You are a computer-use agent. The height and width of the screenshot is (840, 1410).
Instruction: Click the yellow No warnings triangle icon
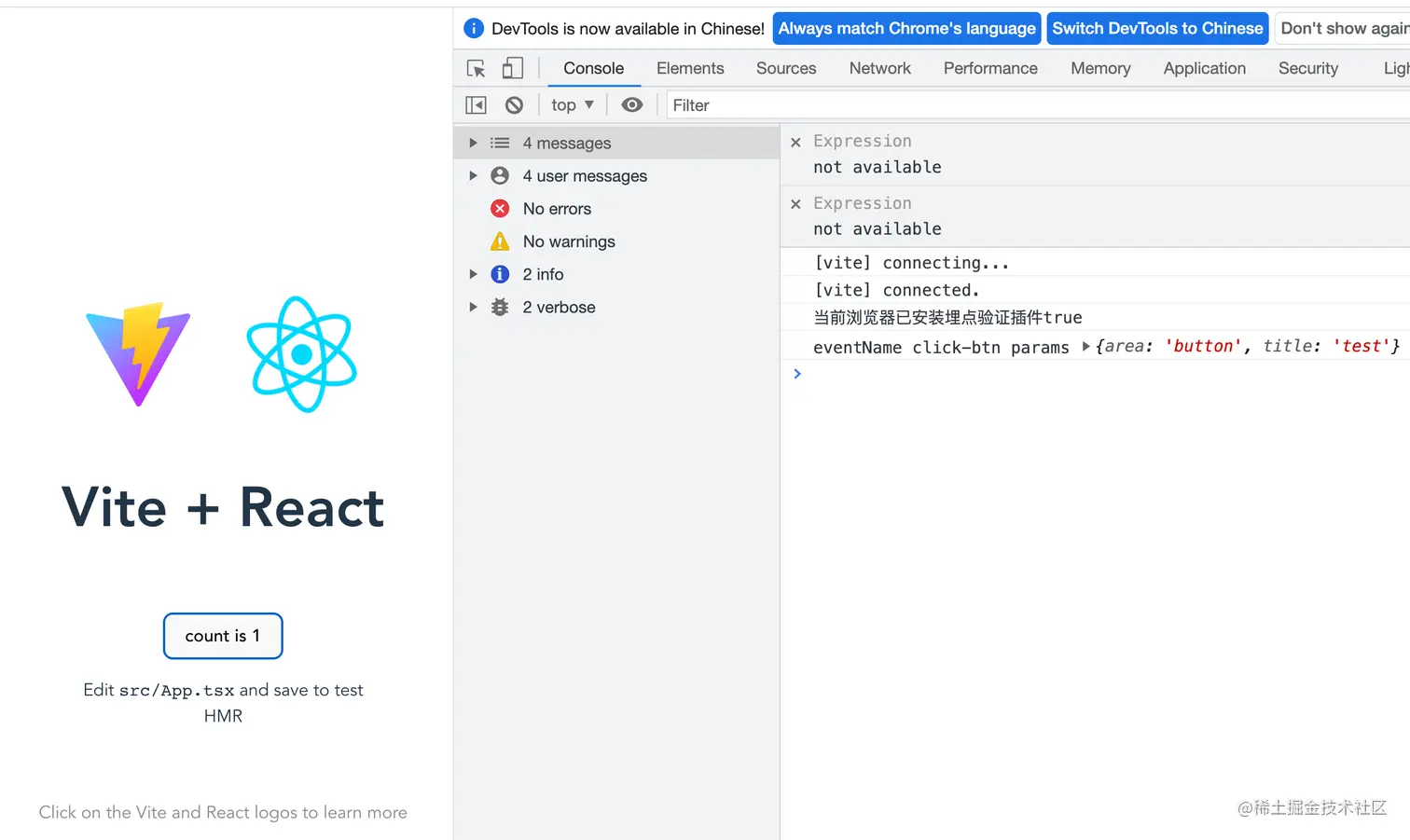click(x=500, y=241)
